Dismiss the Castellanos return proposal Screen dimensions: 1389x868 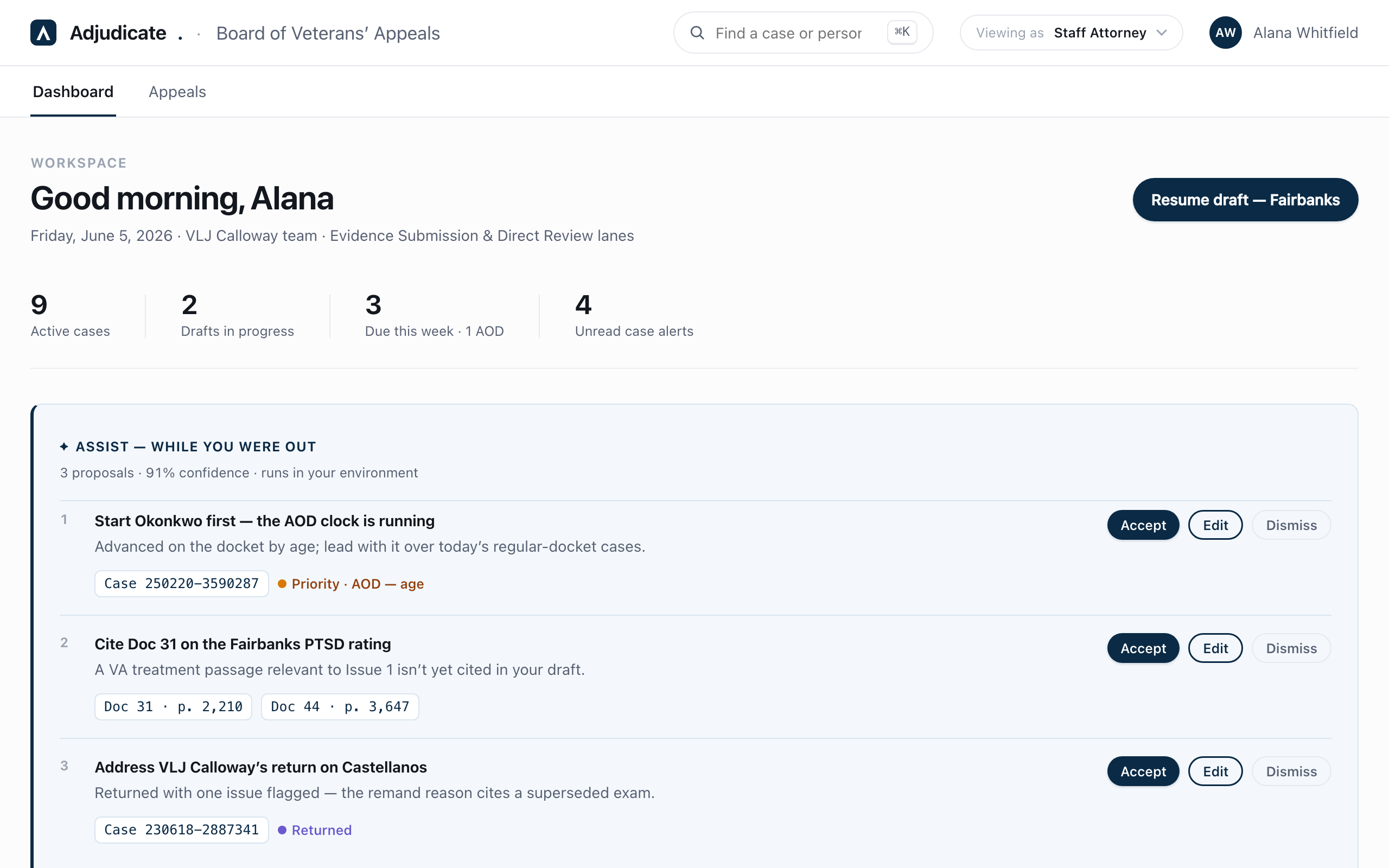(x=1291, y=771)
